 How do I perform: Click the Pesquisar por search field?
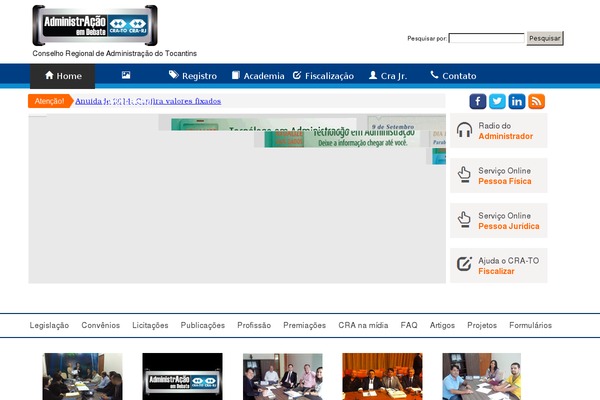(x=486, y=38)
